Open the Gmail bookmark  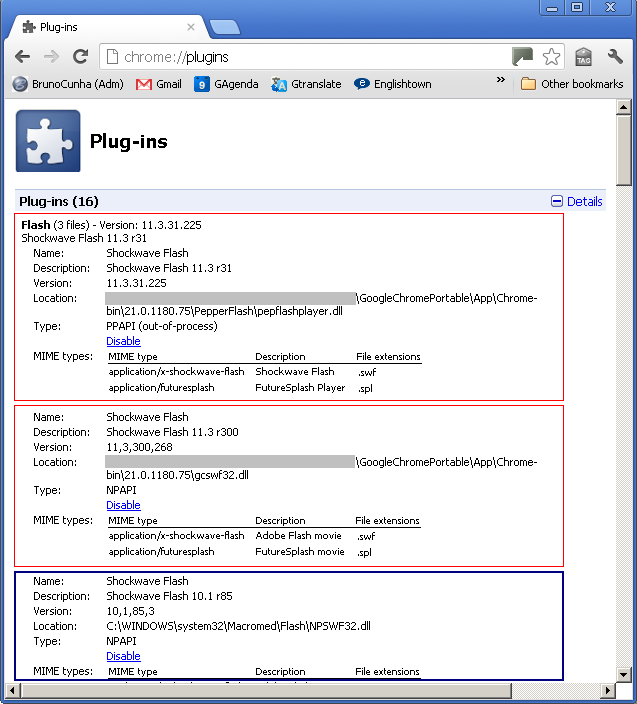[159, 84]
